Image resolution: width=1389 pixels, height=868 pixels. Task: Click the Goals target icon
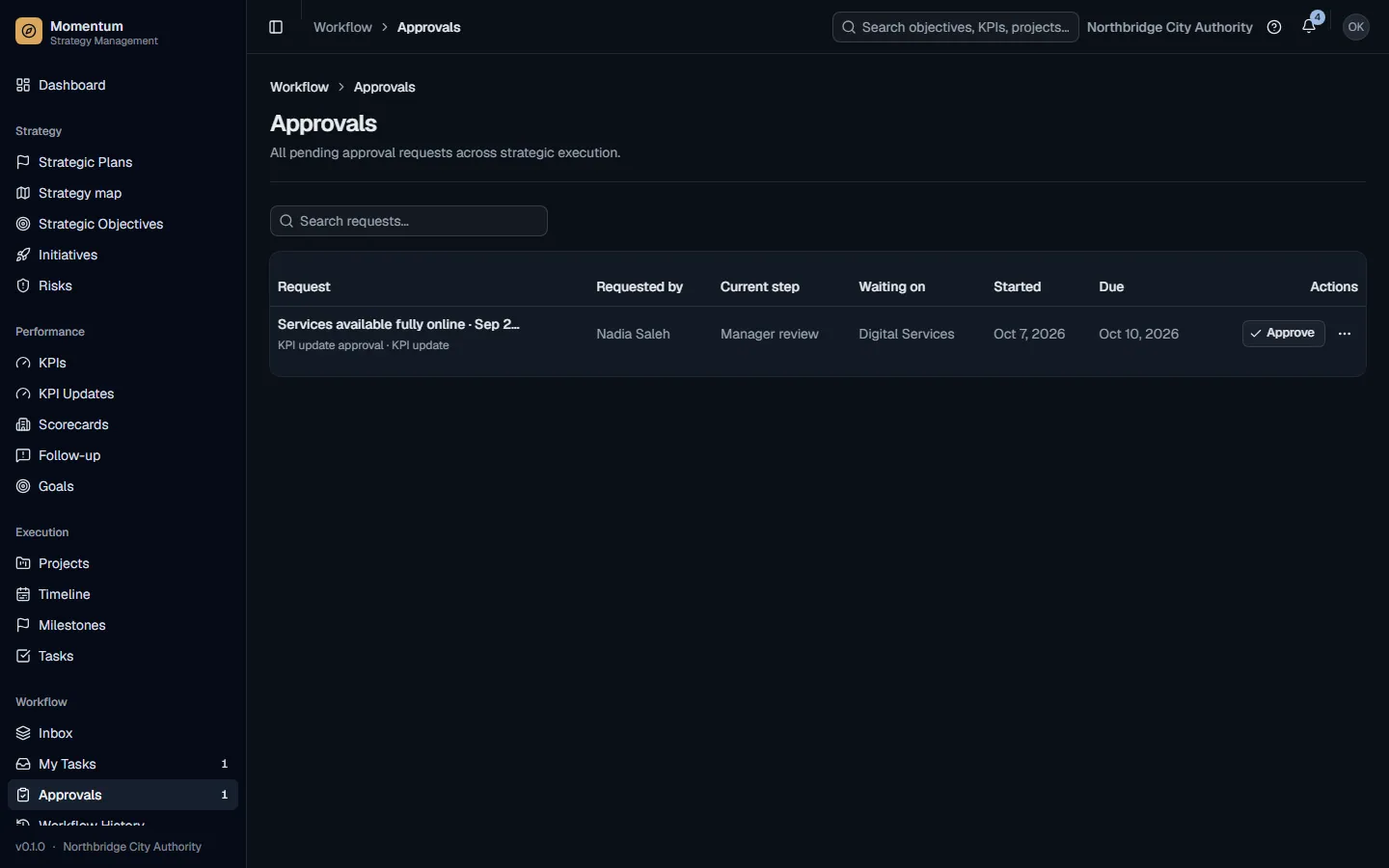(23, 486)
